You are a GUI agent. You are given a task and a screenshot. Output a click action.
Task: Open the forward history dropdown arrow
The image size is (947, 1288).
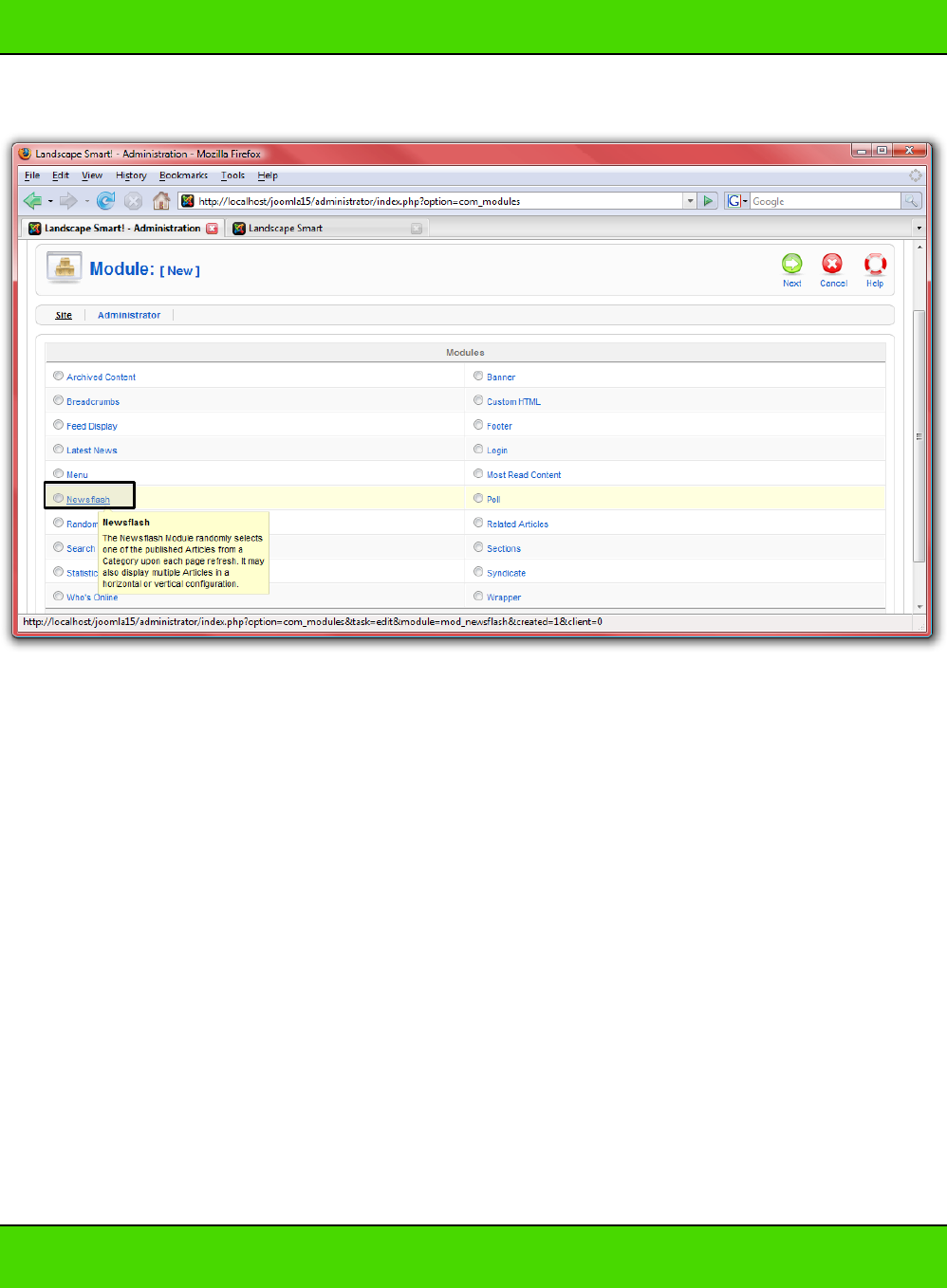tap(86, 201)
